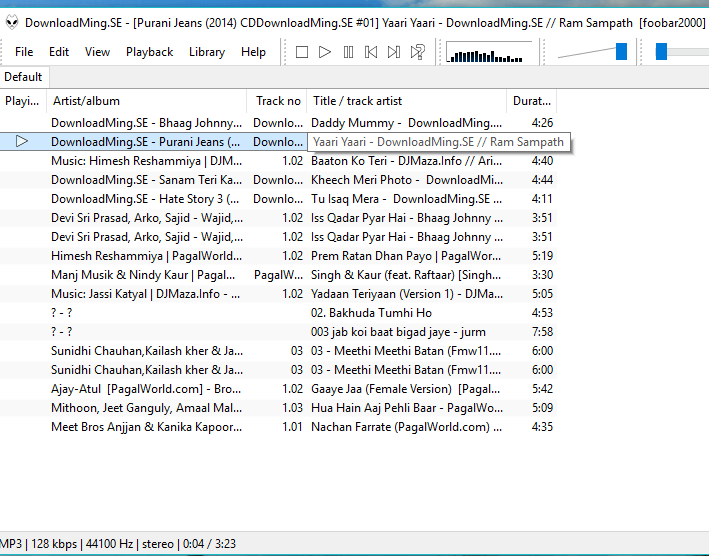Screen dimensions: 709x556
Task: Open the Library menu
Action: (207, 52)
